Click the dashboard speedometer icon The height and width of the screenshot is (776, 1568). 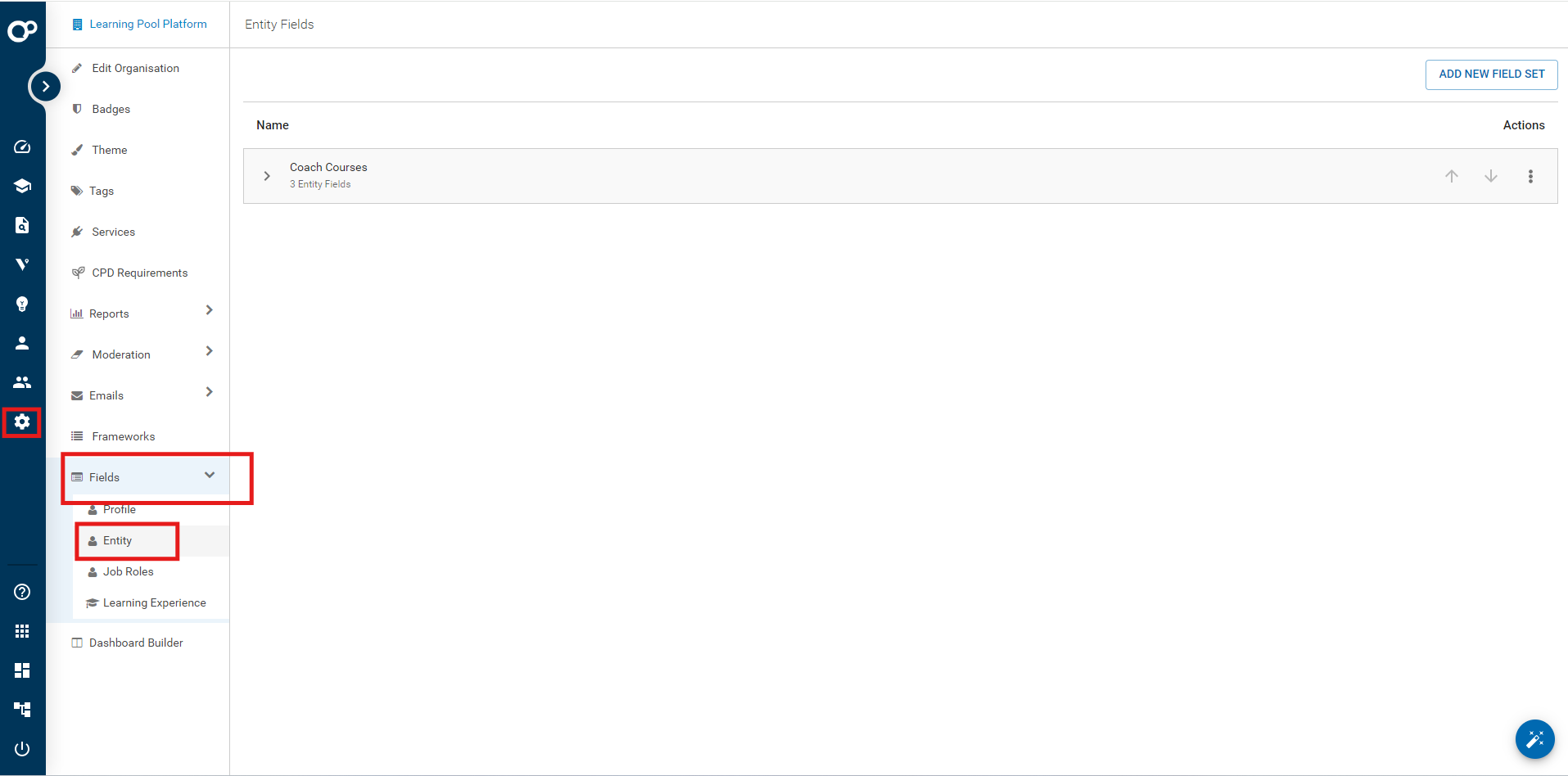pos(22,147)
